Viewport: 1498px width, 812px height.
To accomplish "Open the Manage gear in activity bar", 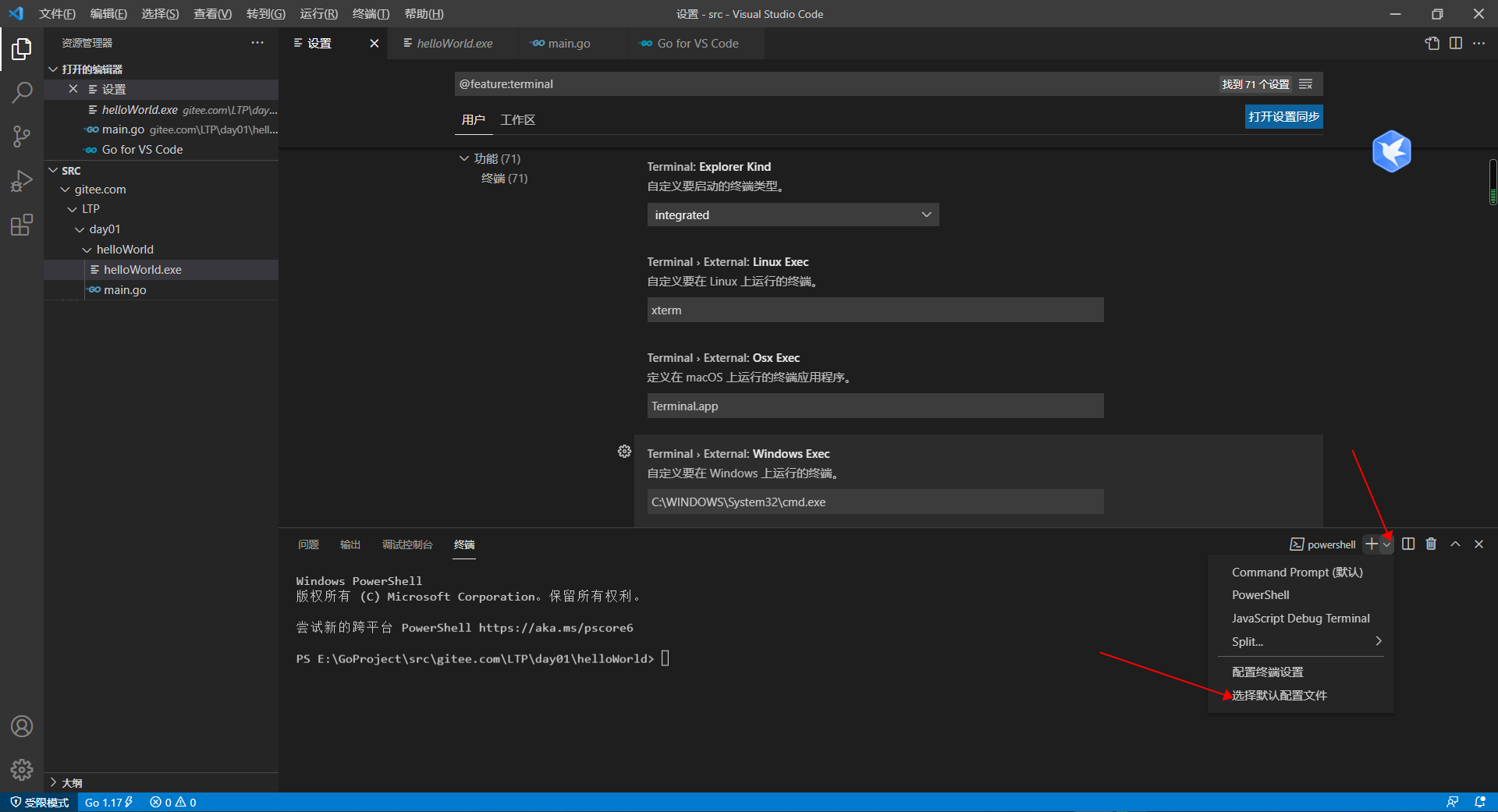I will [22, 770].
